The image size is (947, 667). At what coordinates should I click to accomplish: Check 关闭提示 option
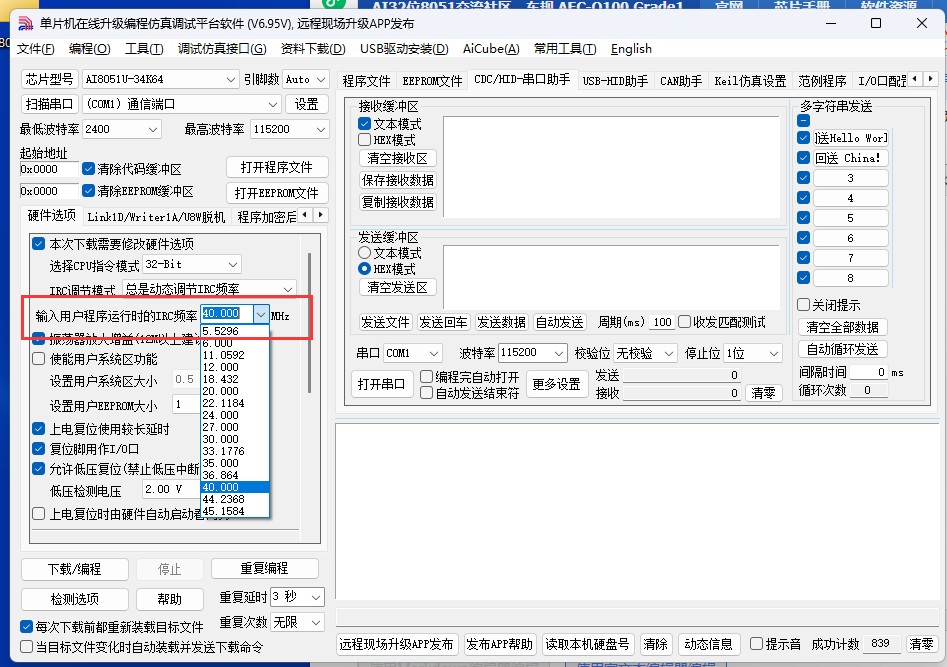pyautogui.click(x=803, y=304)
